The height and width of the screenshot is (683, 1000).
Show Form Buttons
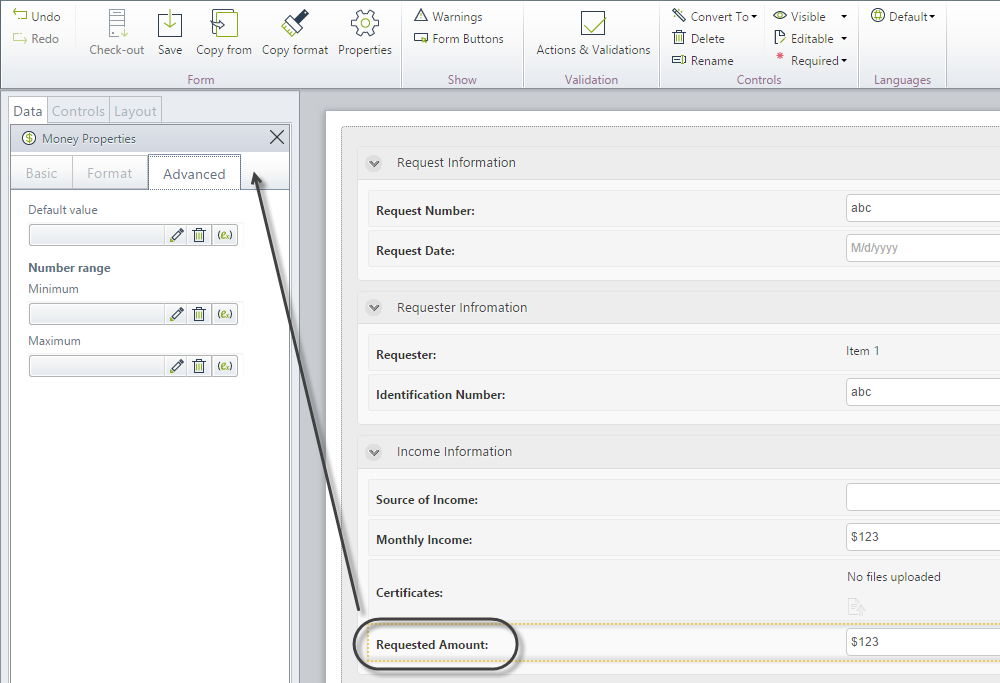[x=459, y=38]
